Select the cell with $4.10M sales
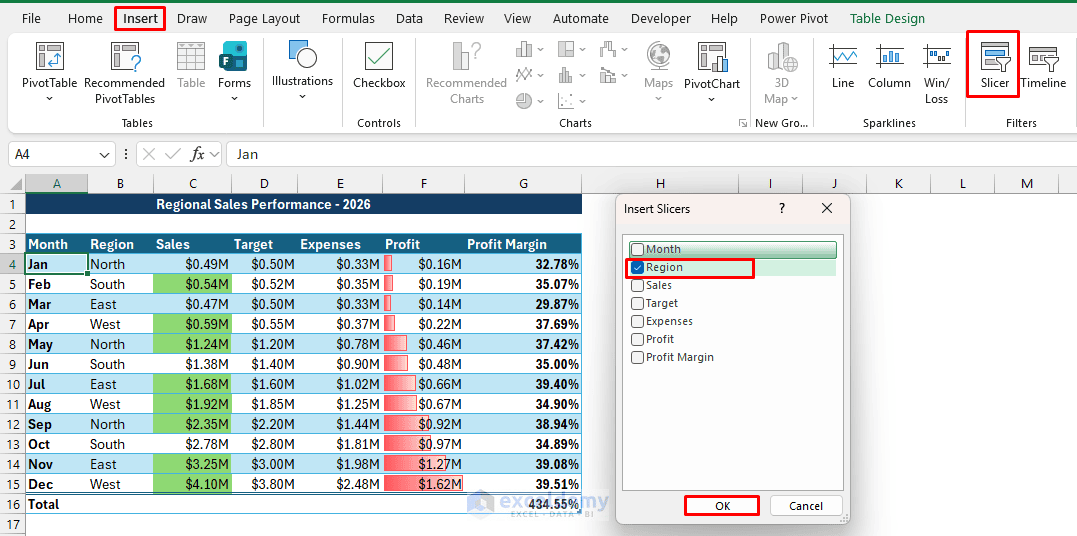This screenshot has width=1077, height=536. pyautogui.click(x=193, y=484)
